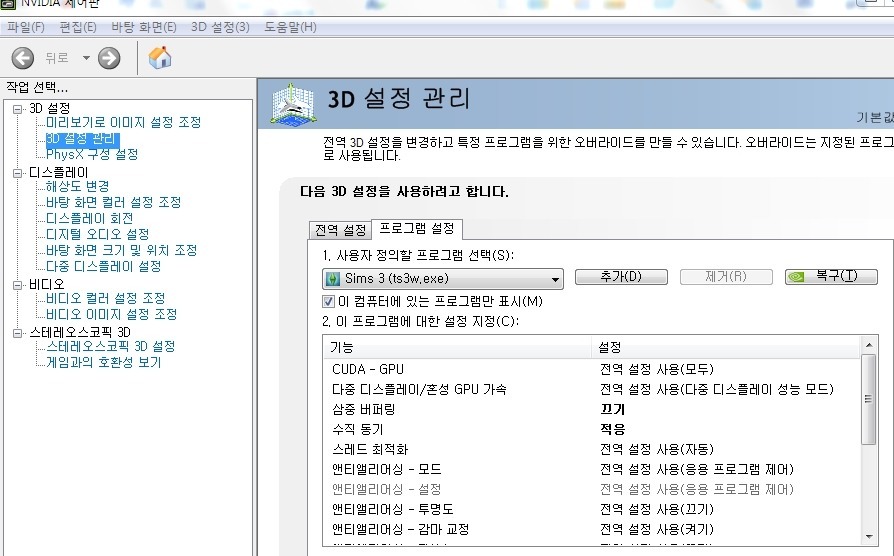Open 스테레오스코픽 3D 설정 tree item

click(x=111, y=346)
